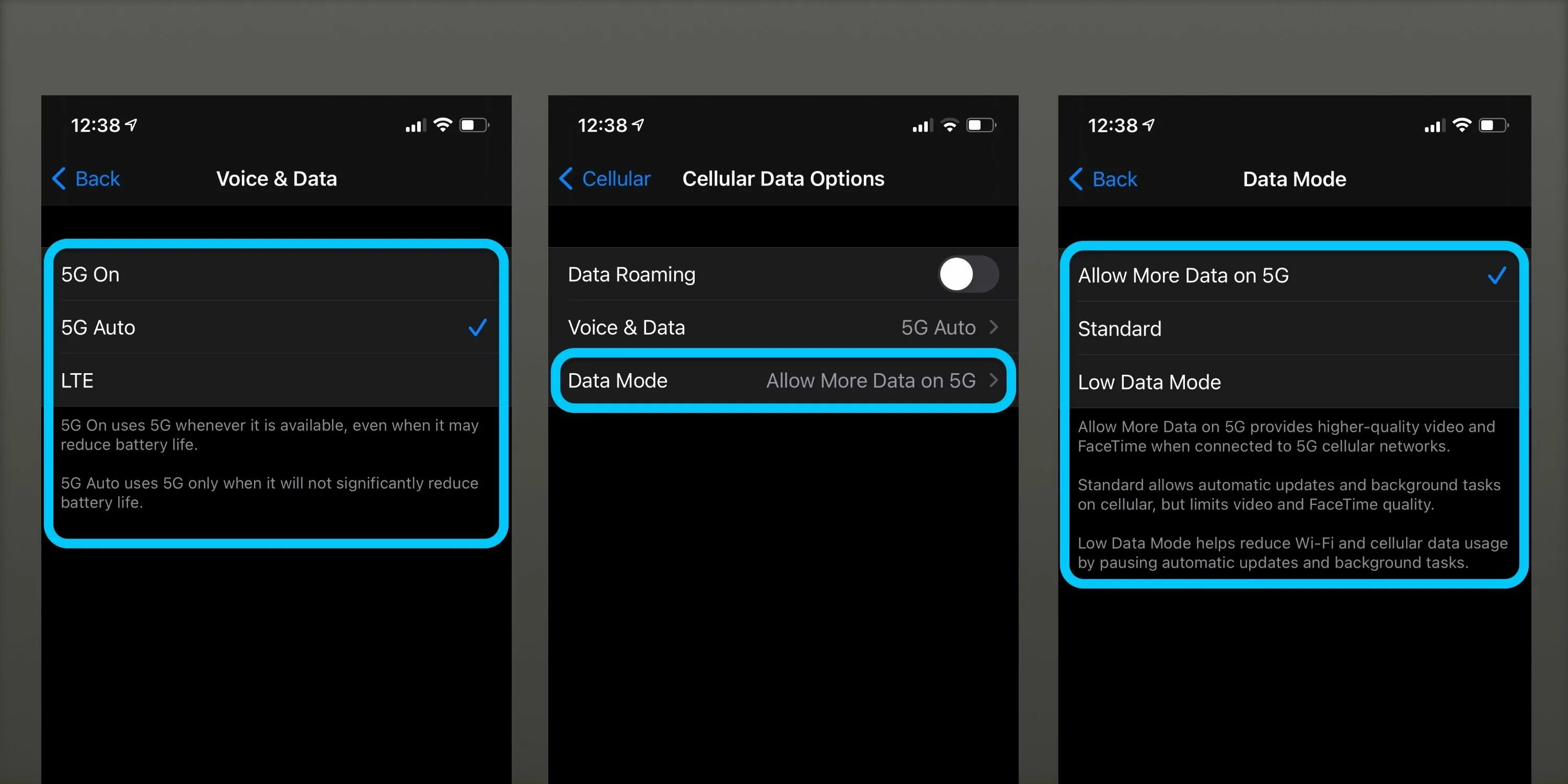Tap battery icon on Cellular Data Options screen
The width and height of the screenshot is (1568, 784).
tap(981, 125)
